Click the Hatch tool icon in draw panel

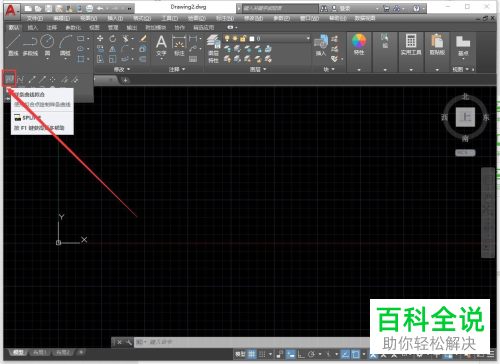point(81,59)
